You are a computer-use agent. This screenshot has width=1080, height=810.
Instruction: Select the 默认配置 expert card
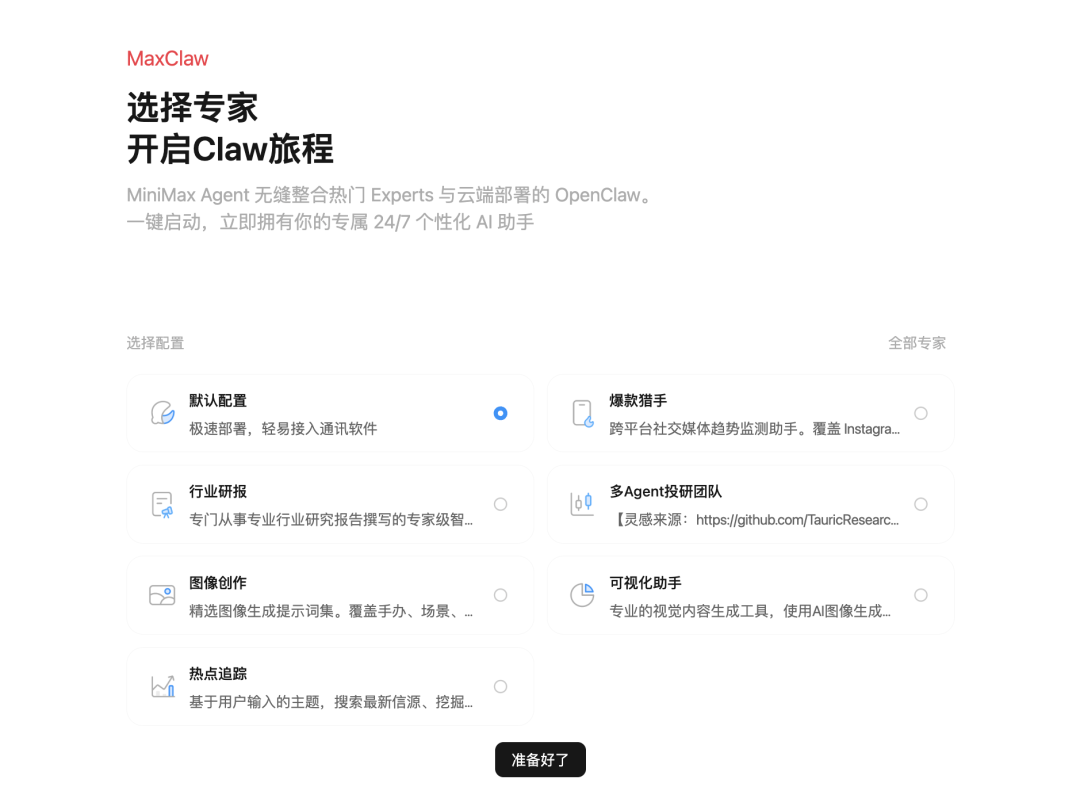(330, 412)
